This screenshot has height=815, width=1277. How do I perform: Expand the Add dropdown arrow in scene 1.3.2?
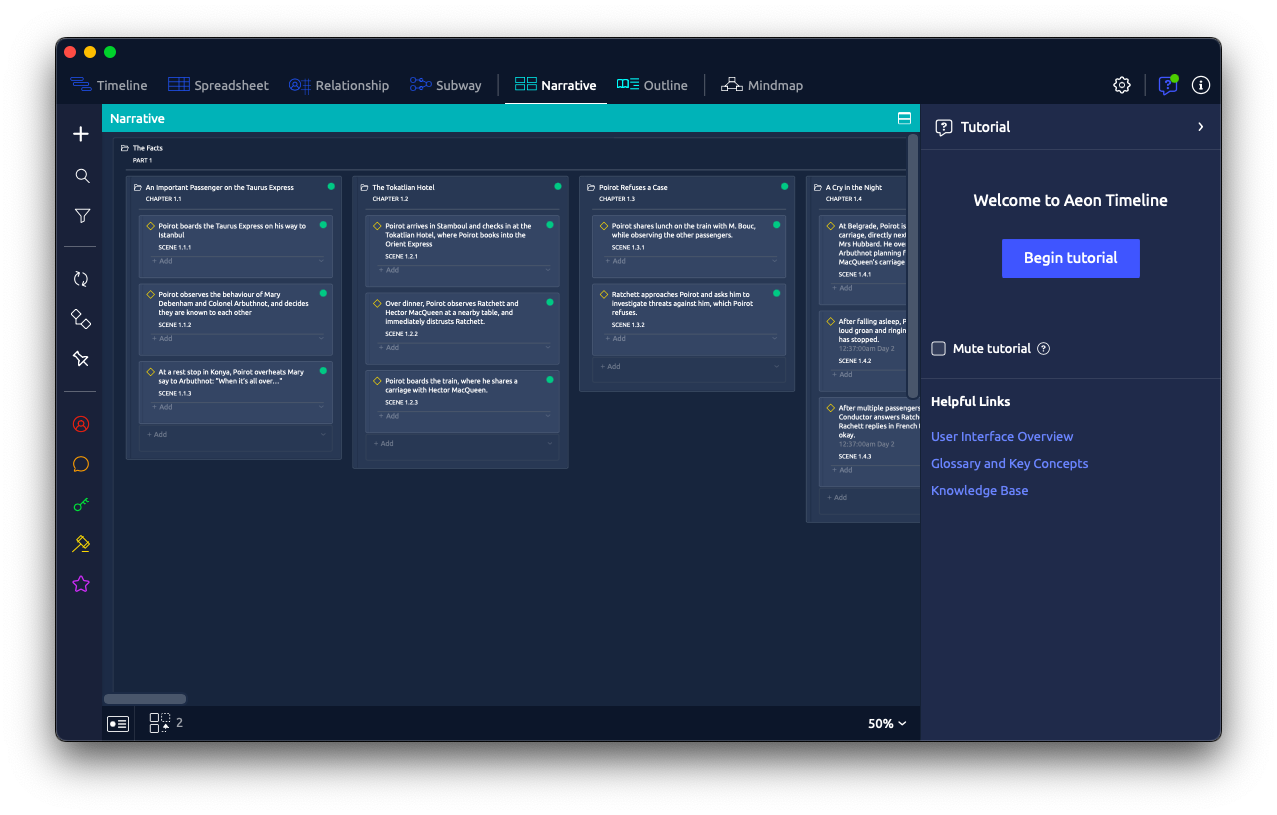tap(775, 339)
